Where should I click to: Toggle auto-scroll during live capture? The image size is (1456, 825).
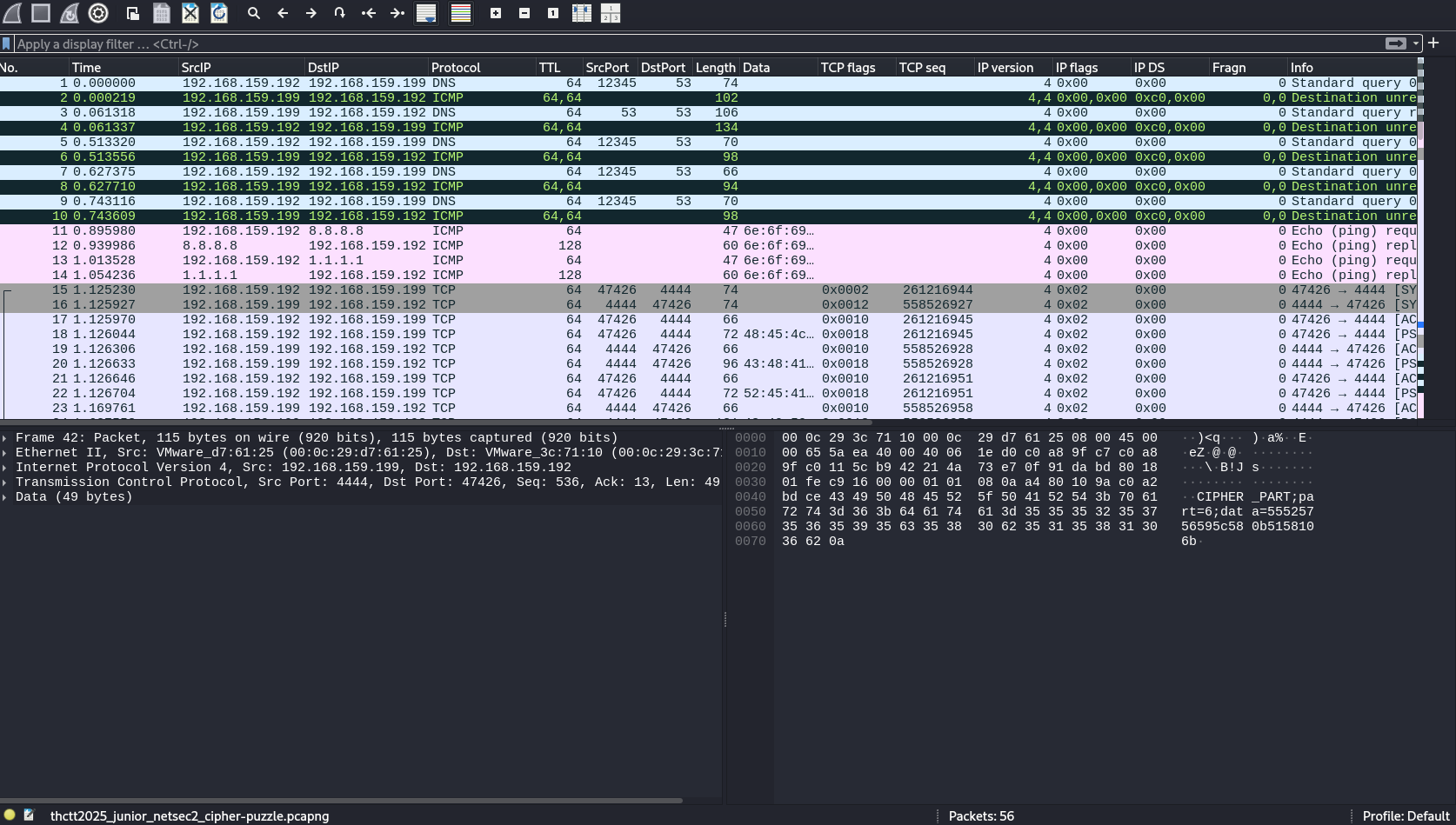(x=426, y=13)
